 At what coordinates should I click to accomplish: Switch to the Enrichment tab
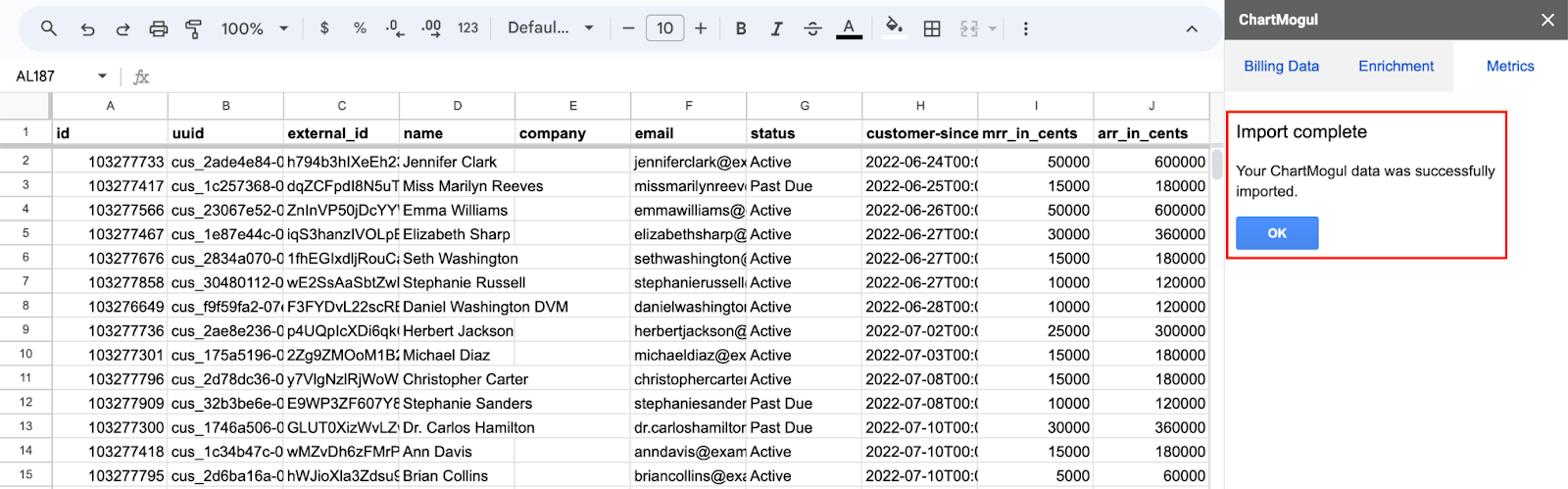pos(1396,66)
